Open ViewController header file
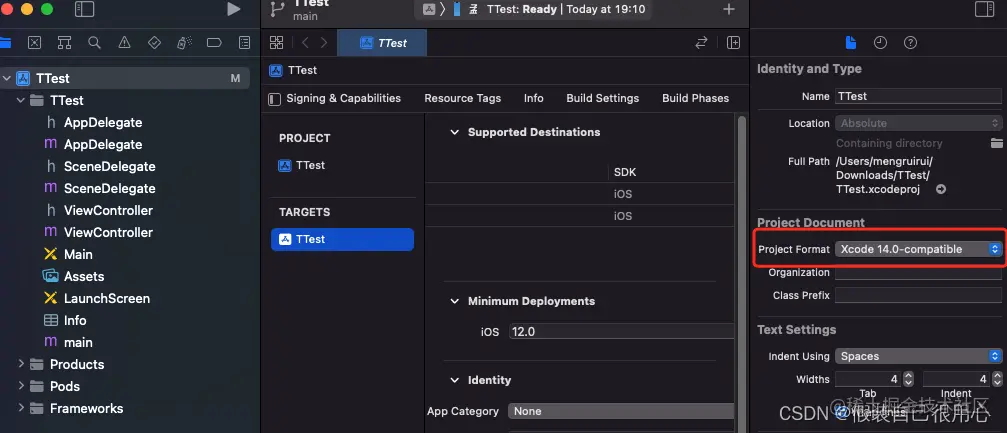The width and height of the screenshot is (1007, 433). click(x=108, y=210)
